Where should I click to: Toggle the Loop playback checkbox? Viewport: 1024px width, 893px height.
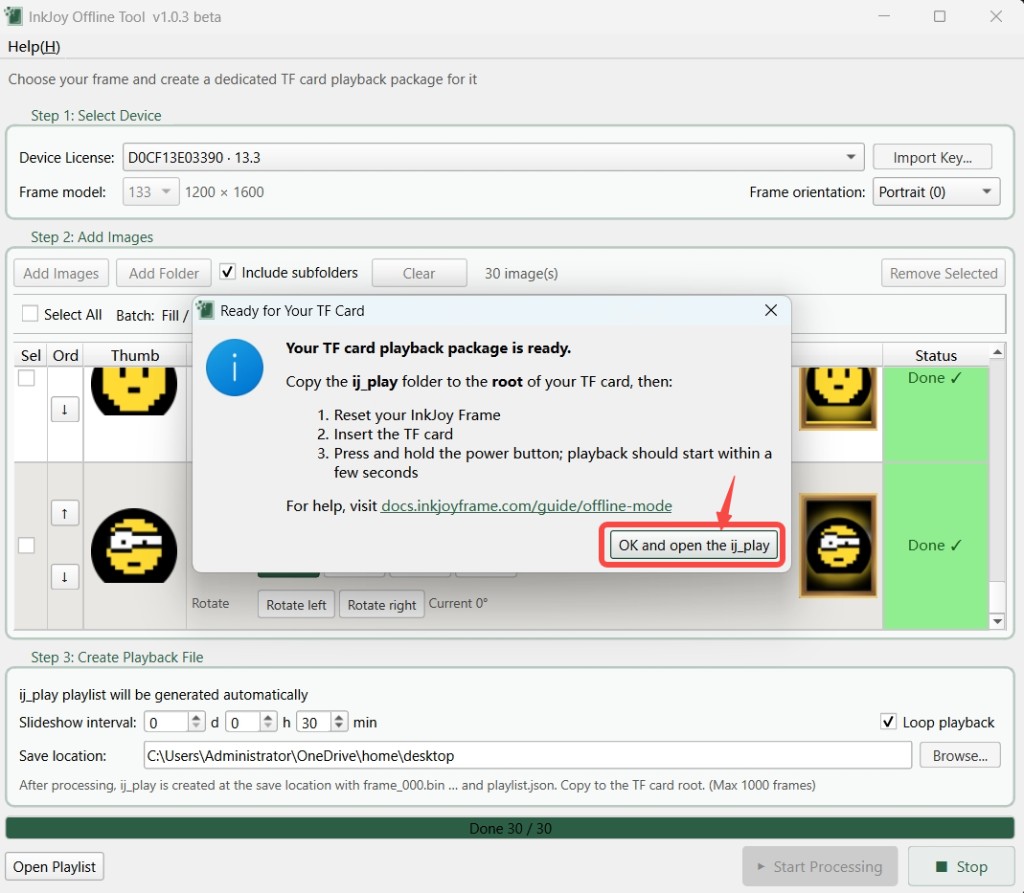[x=888, y=721]
